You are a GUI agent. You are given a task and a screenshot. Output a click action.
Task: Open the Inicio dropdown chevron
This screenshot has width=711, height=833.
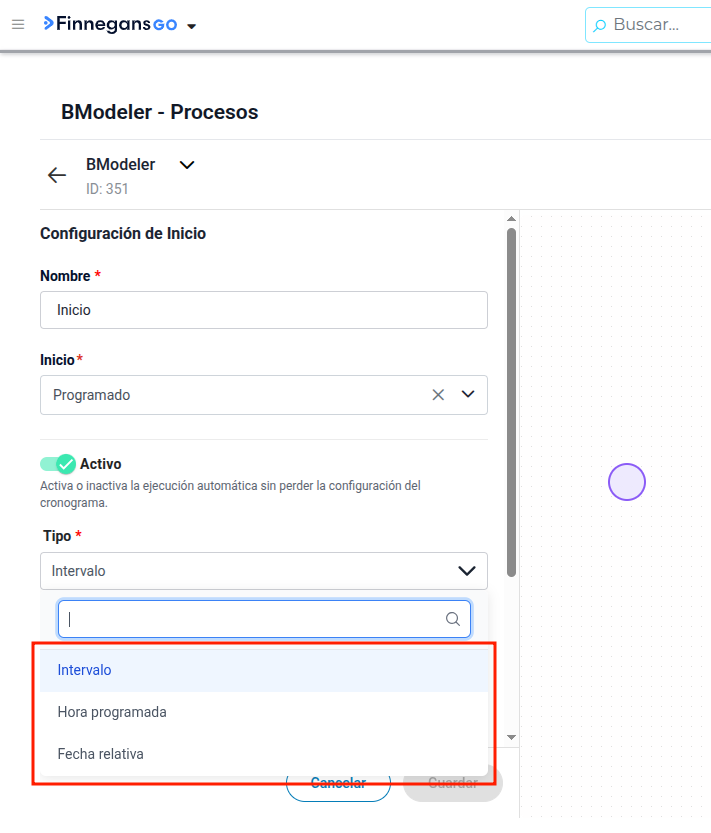(x=468, y=394)
